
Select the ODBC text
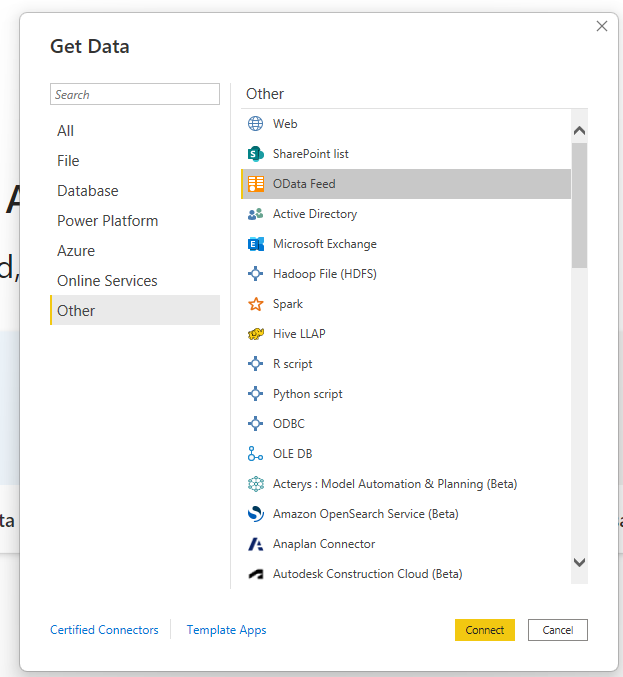(x=288, y=424)
